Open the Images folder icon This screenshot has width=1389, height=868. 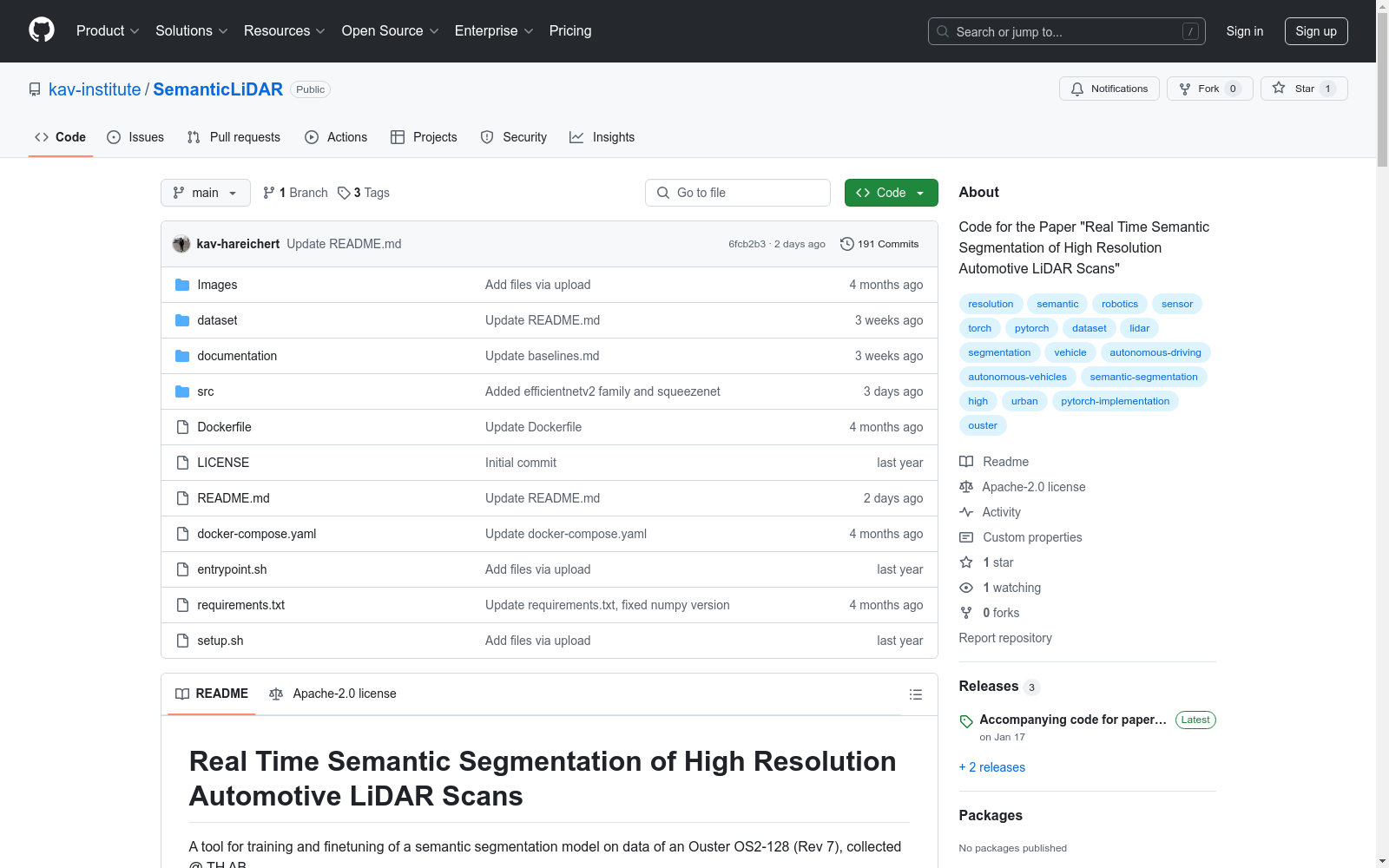point(182,285)
